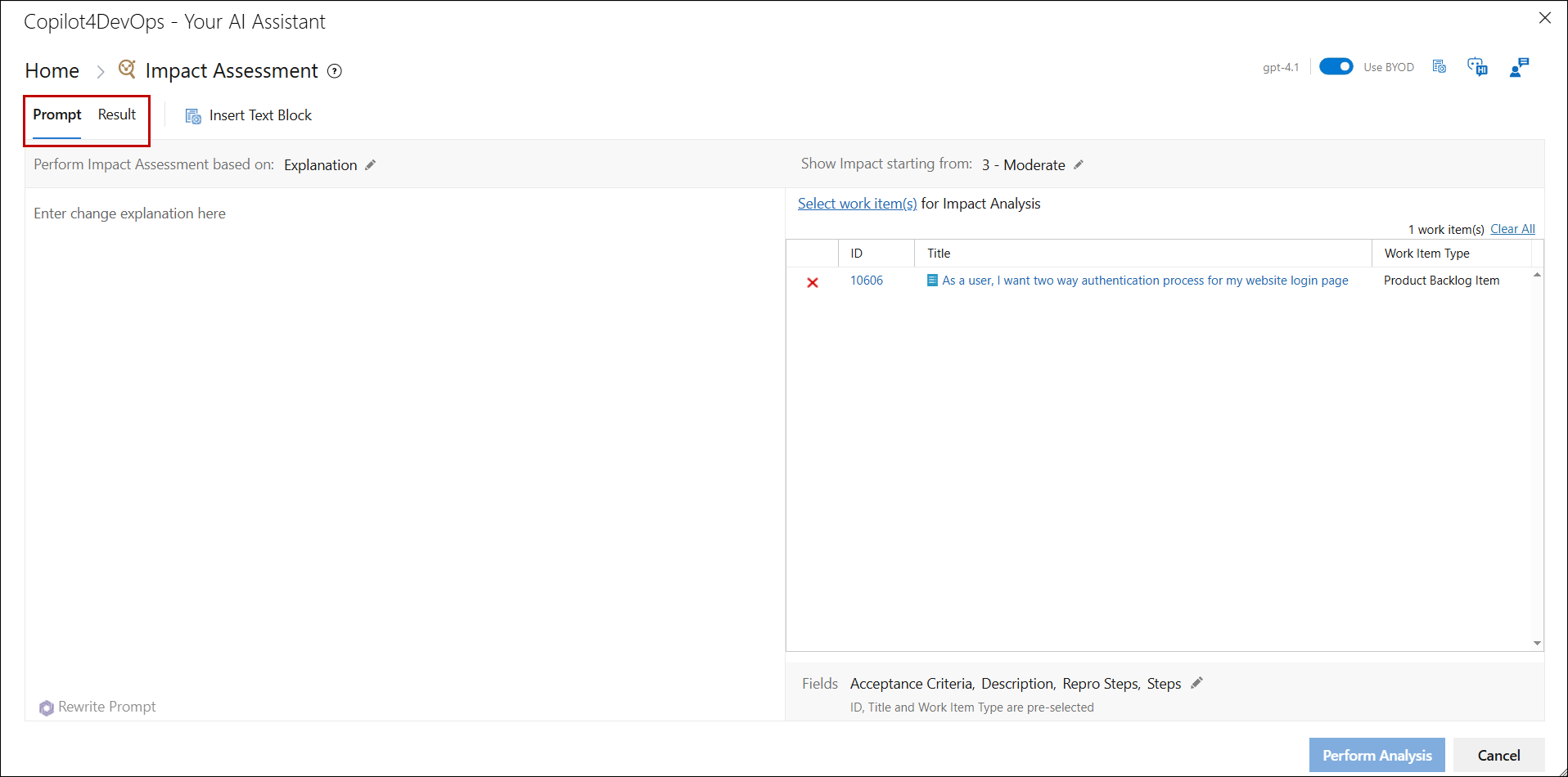Open the AI chat bot icon
Viewport: 1568px width, 777px height.
pos(1477,67)
